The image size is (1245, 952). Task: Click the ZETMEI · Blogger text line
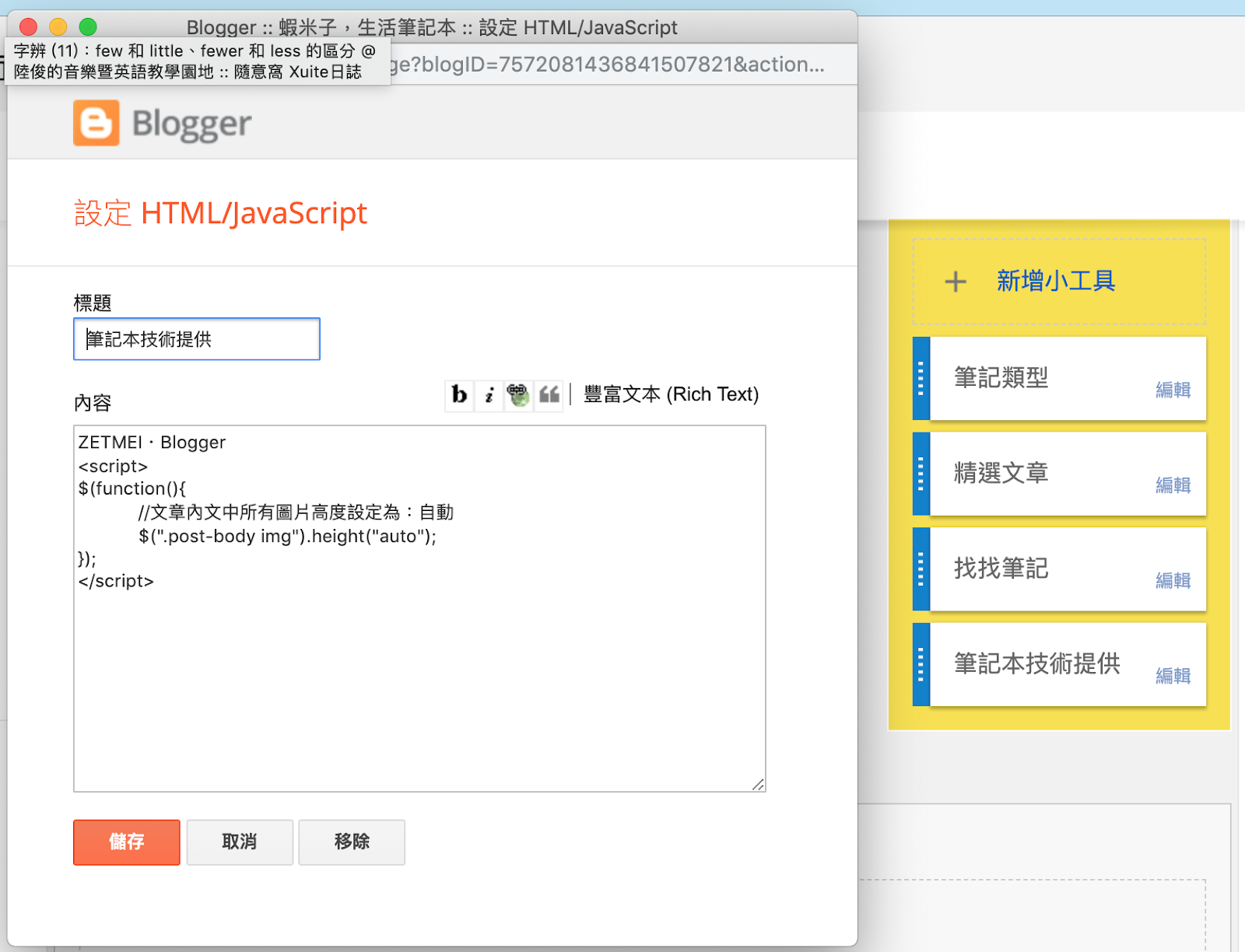point(152,443)
